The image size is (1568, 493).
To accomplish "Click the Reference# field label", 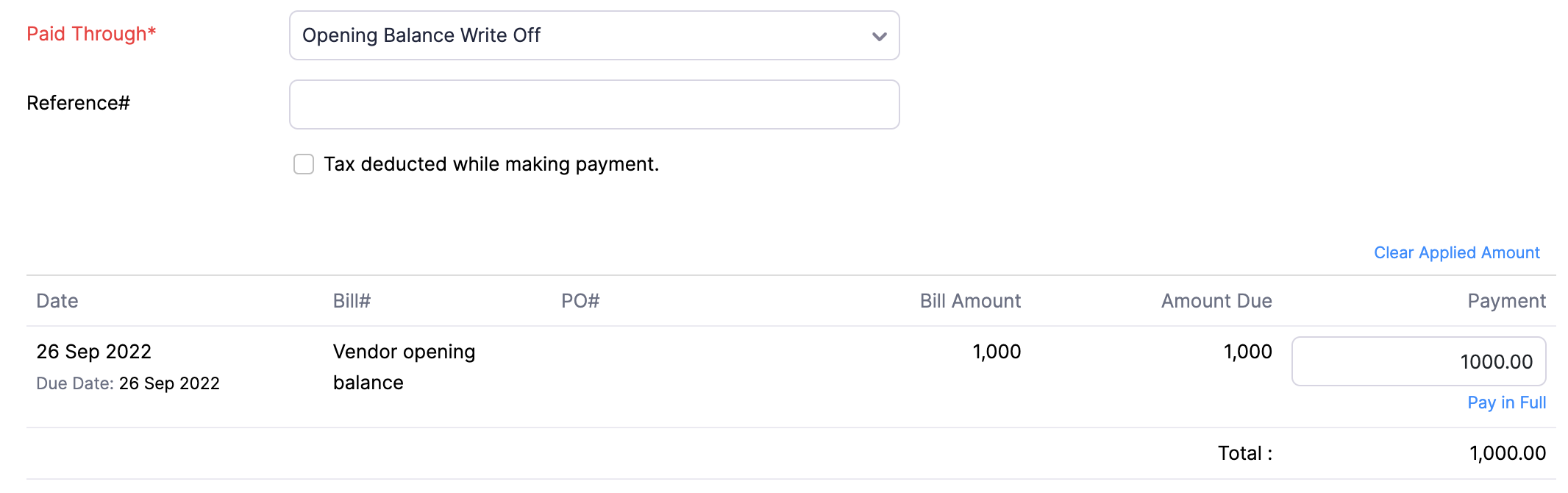I will pos(78,103).
